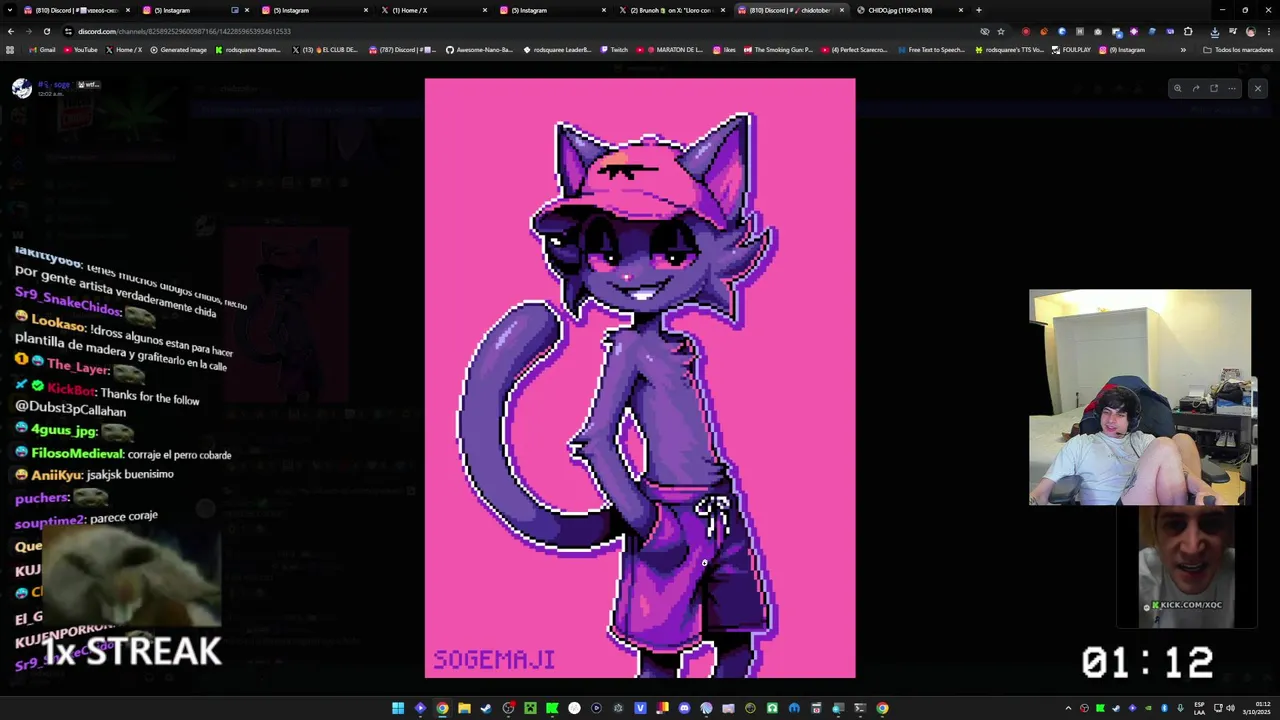Viewport: 1280px width, 720px height.
Task: Open the tab search dropdown arrow
Action: pos(10,10)
